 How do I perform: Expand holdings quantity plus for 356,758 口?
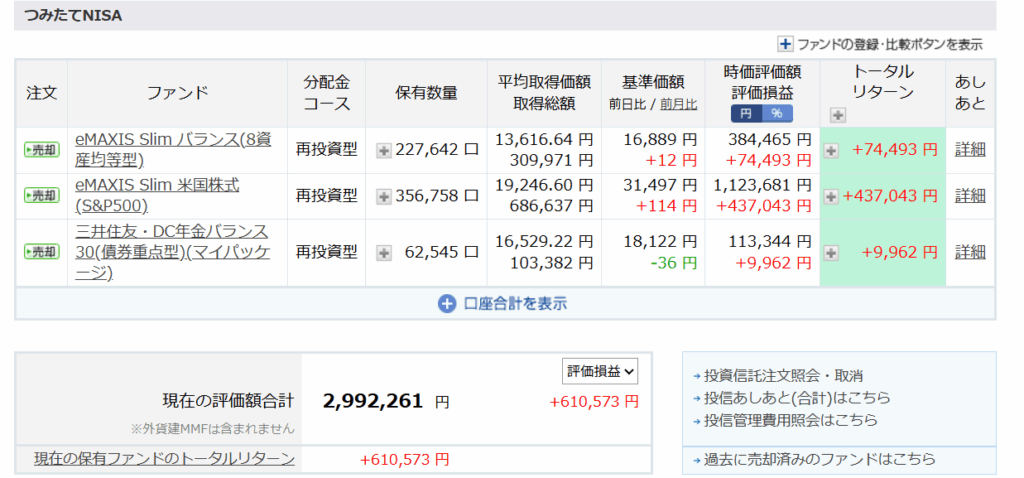pyautogui.click(x=384, y=195)
